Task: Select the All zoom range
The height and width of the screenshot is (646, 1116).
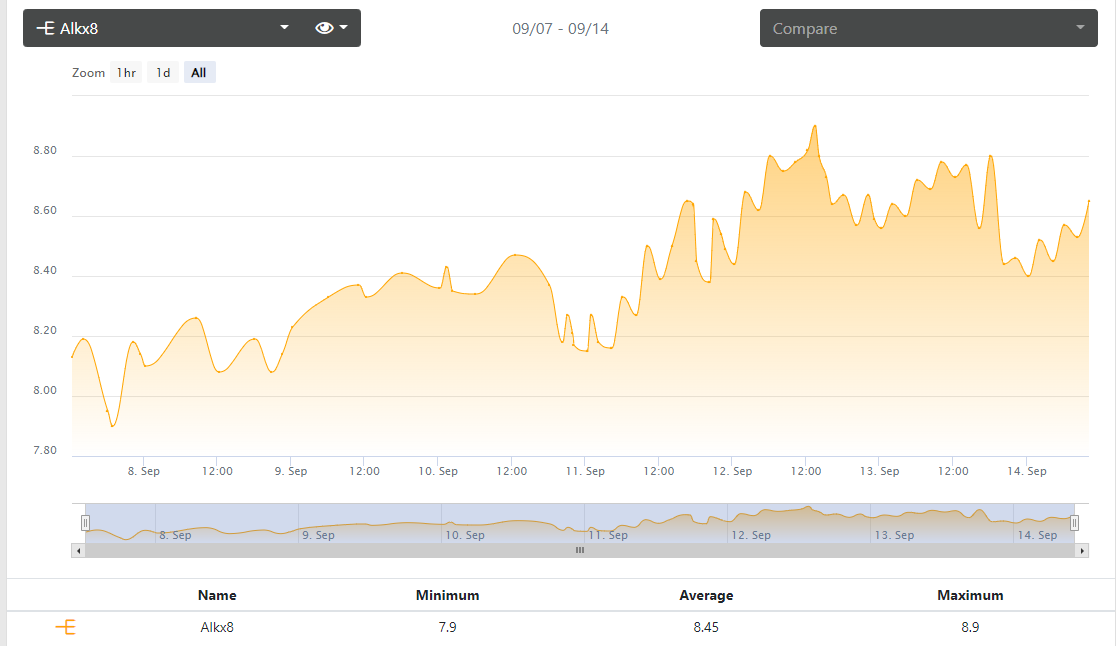Action: (199, 73)
